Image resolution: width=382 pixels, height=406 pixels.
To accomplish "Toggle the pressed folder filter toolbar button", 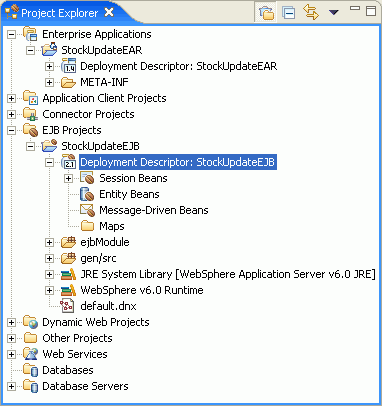I will pyautogui.click(x=266, y=13).
